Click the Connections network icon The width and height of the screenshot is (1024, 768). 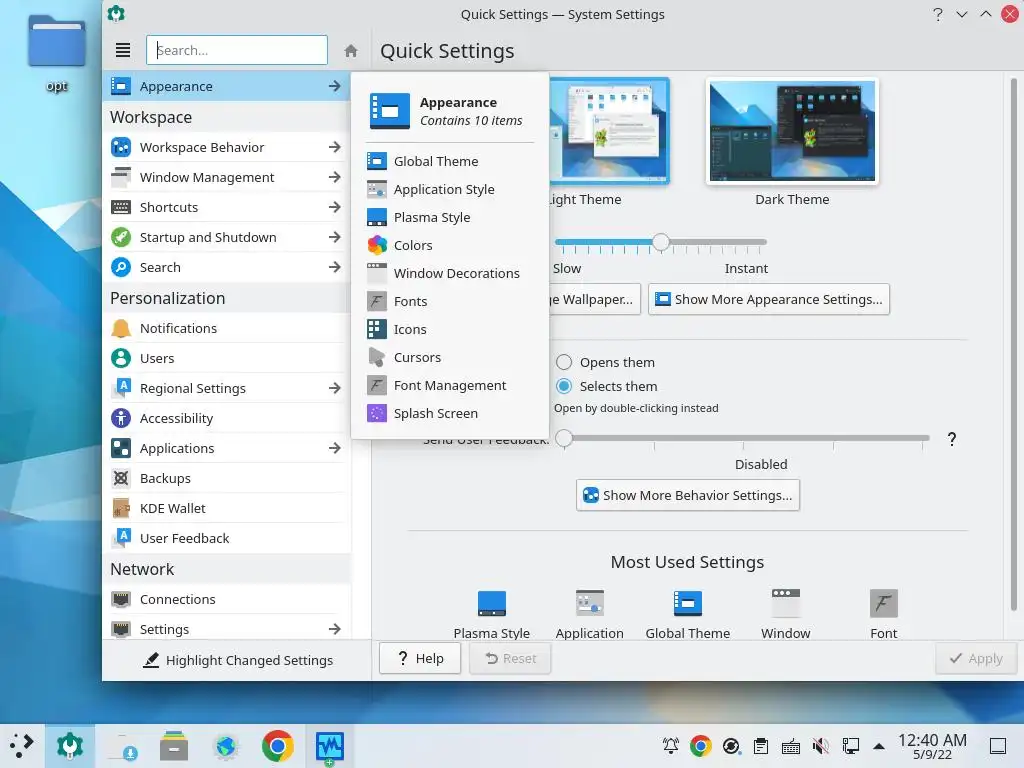pyautogui.click(x=121, y=600)
